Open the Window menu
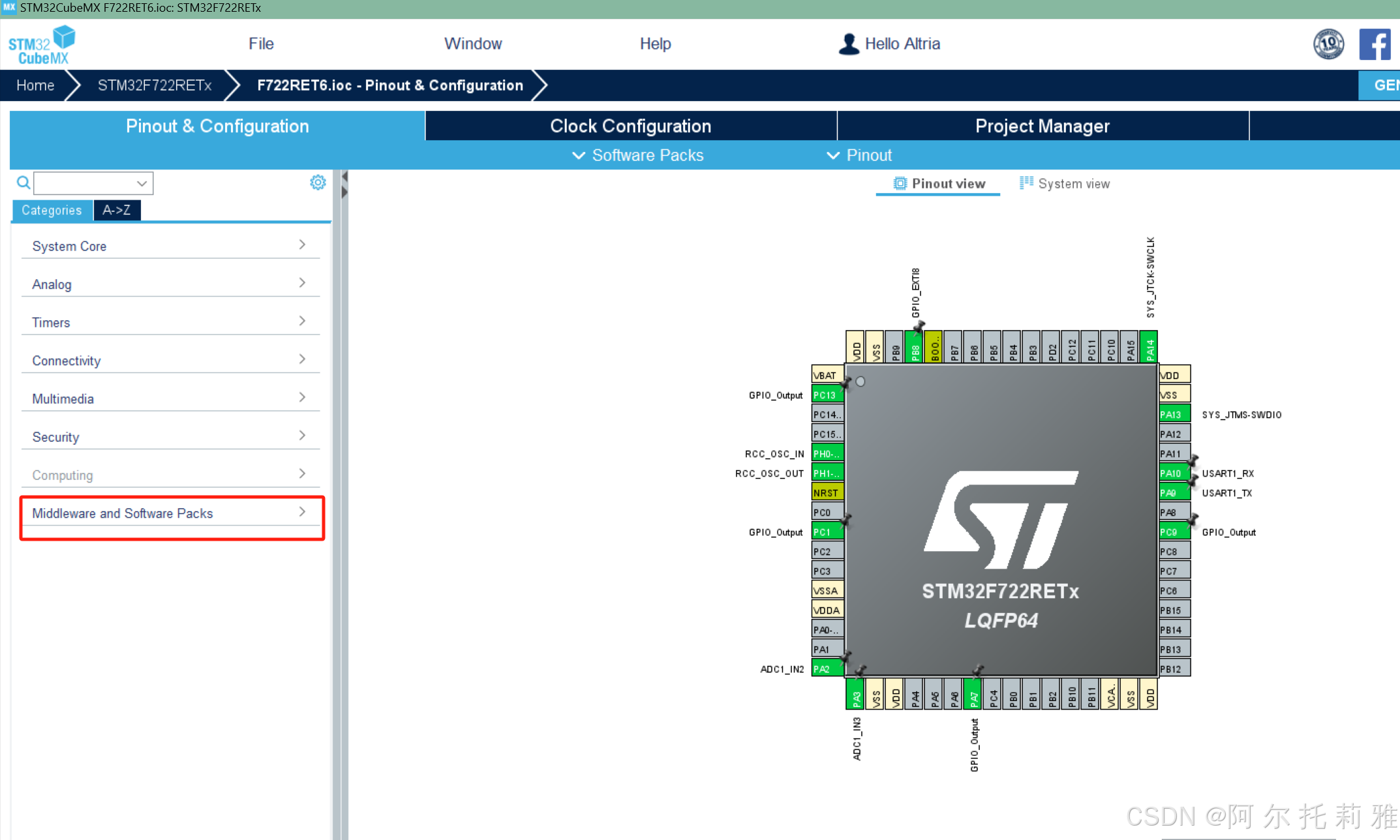 [x=473, y=43]
